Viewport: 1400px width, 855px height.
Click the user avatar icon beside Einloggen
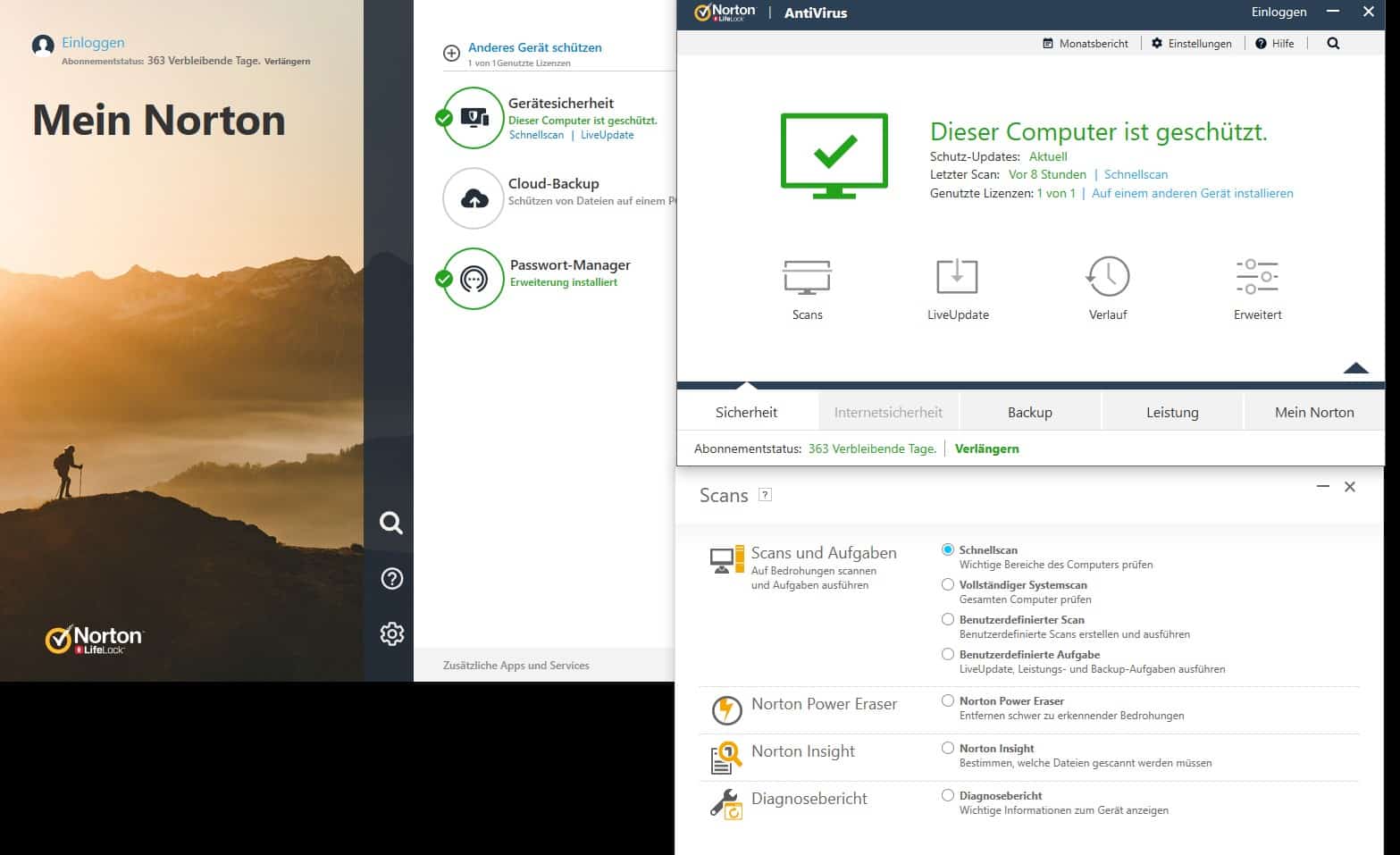click(43, 46)
